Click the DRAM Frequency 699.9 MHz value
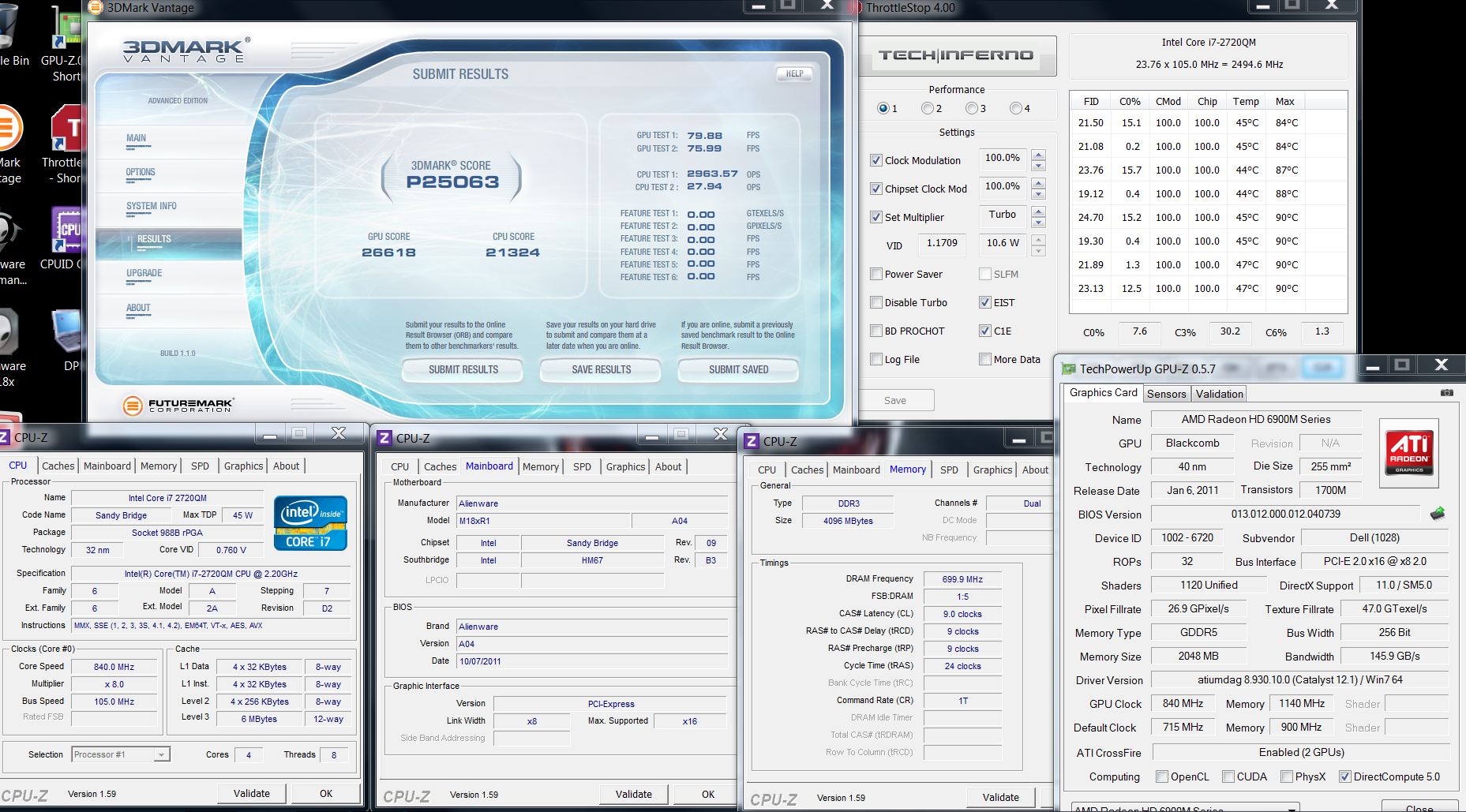Screen dimensions: 1466x812 962,578
